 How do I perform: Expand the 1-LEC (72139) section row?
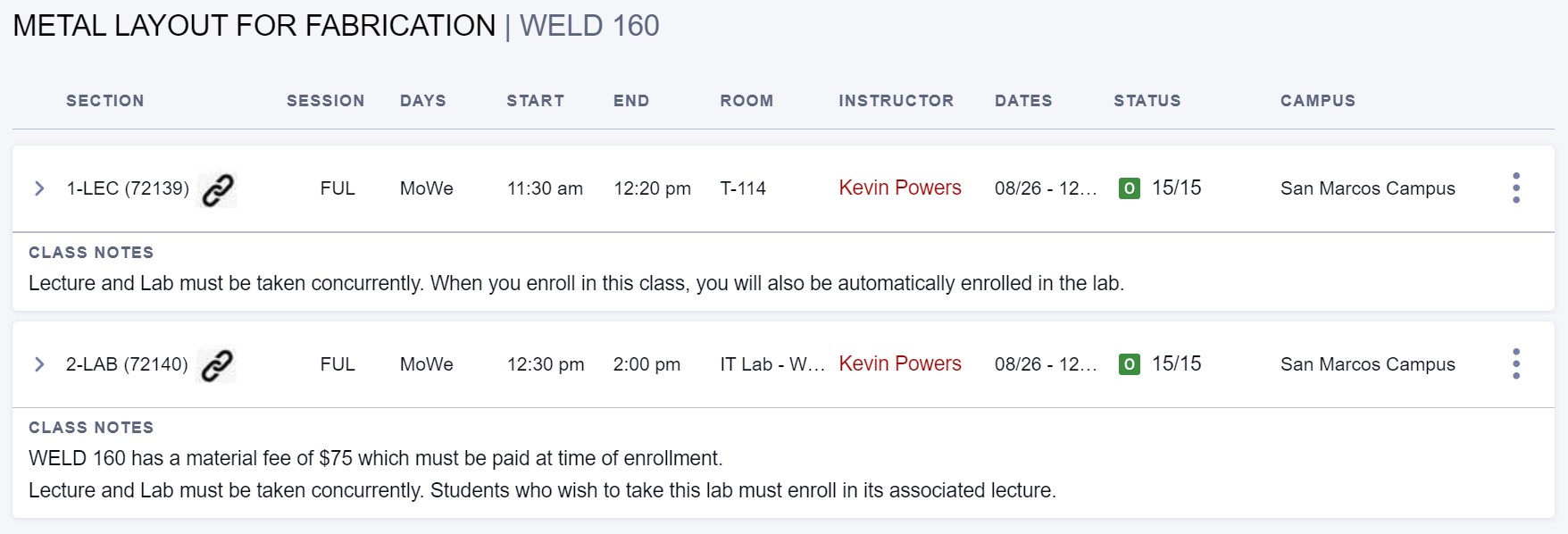pos(39,188)
